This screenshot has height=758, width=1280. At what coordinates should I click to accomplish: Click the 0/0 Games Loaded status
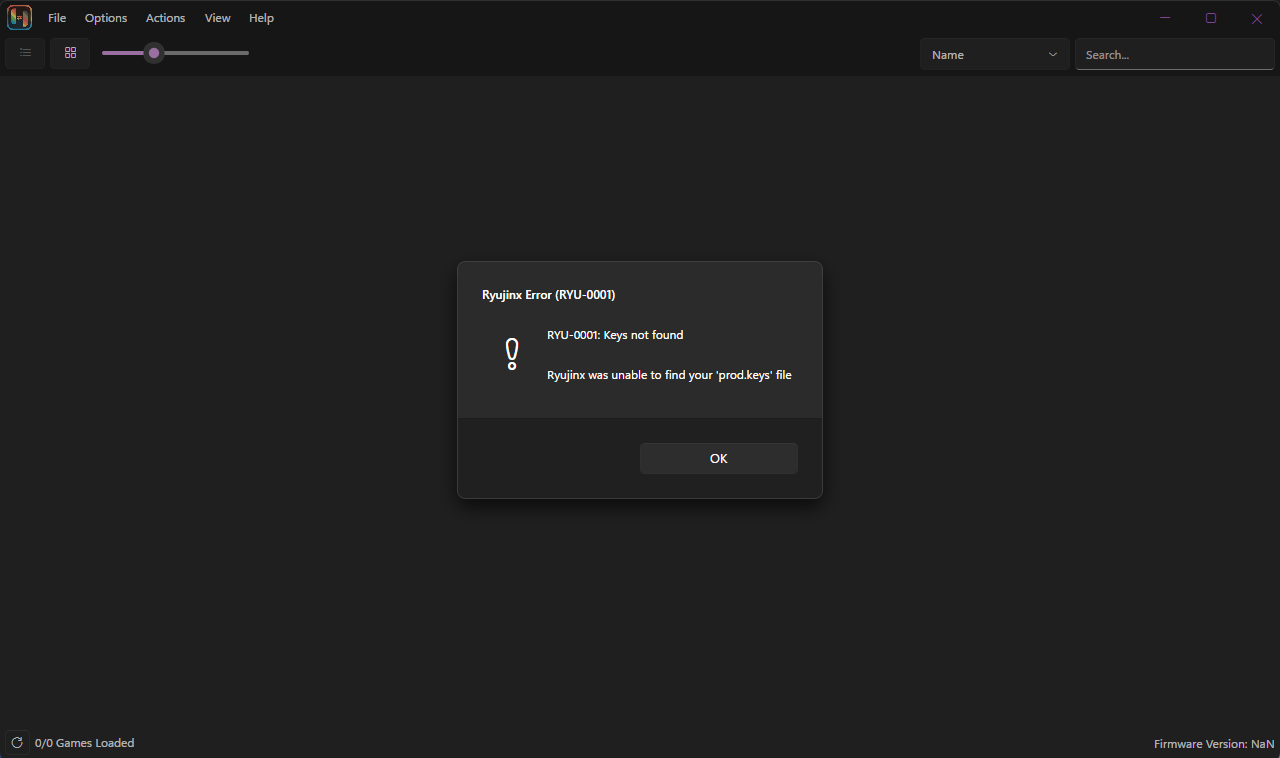pos(84,742)
